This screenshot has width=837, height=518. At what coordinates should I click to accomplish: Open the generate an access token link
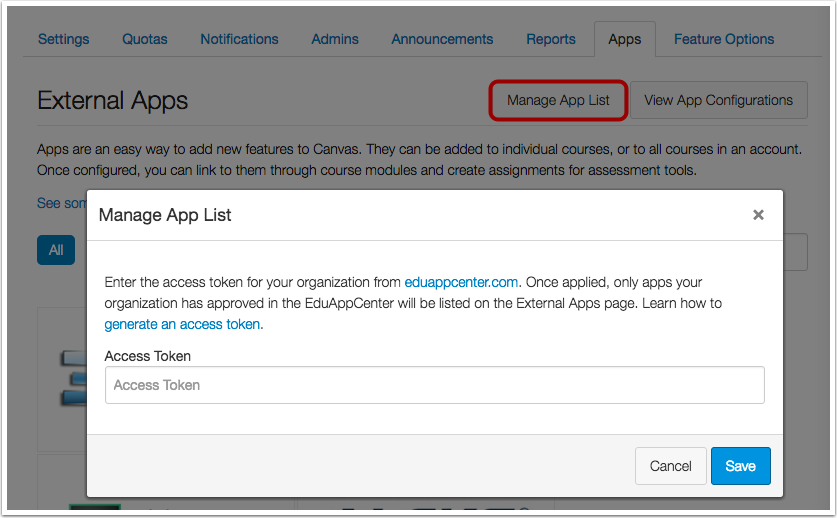[x=182, y=324]
